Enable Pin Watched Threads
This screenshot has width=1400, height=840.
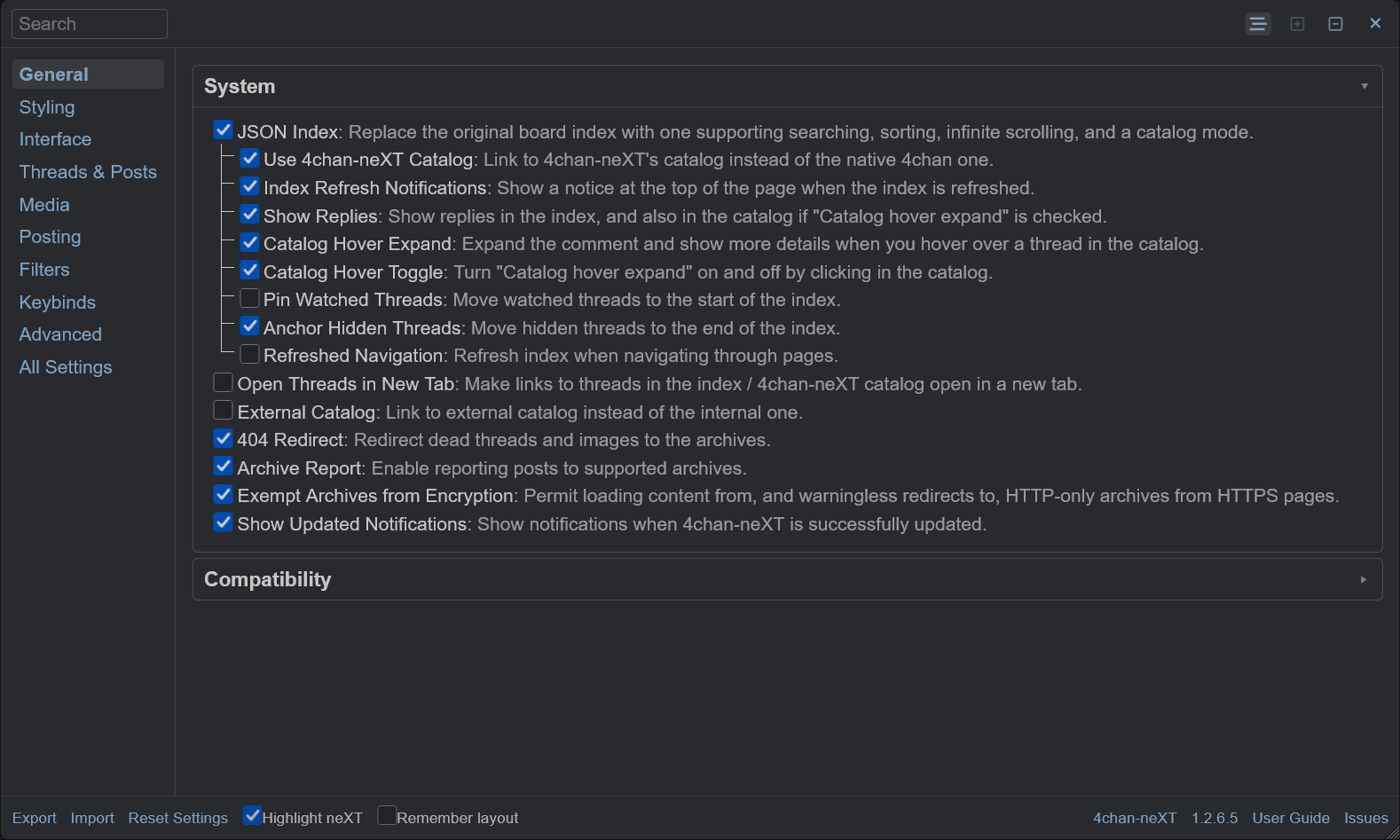250,298
